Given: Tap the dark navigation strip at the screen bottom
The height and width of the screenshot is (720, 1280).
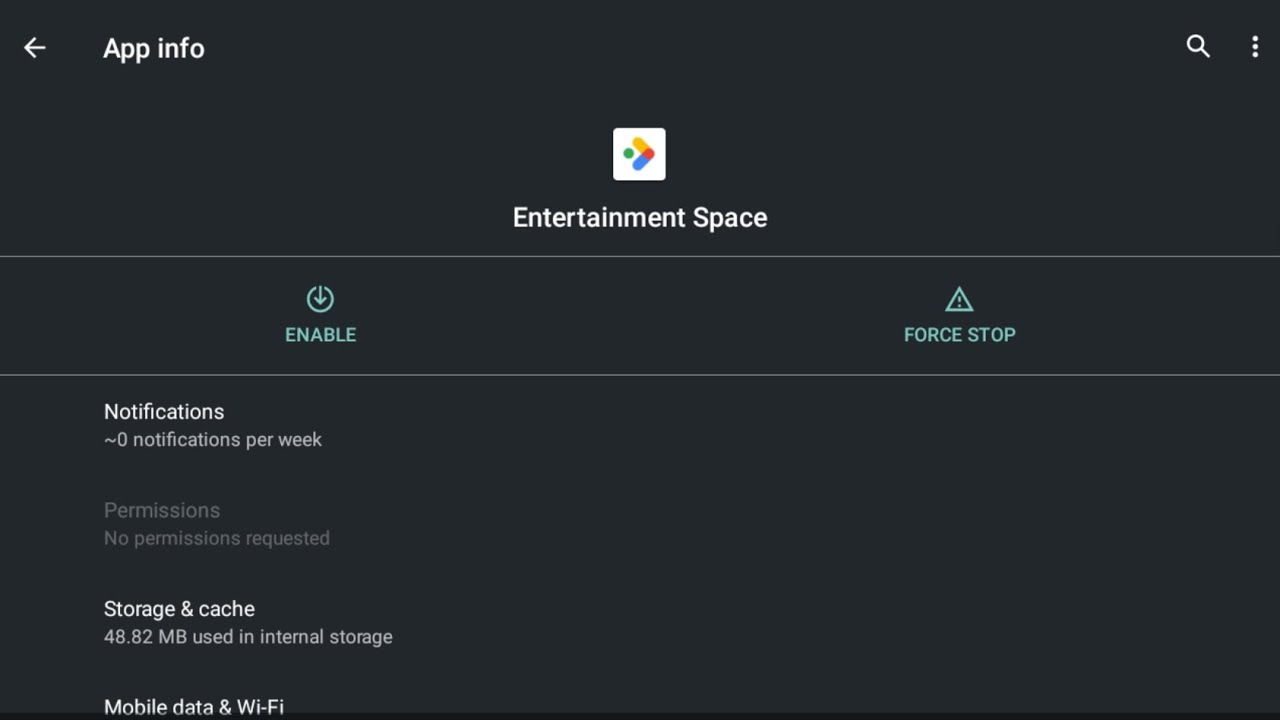Looking at the screenshot, I should (x=640, y=716).
